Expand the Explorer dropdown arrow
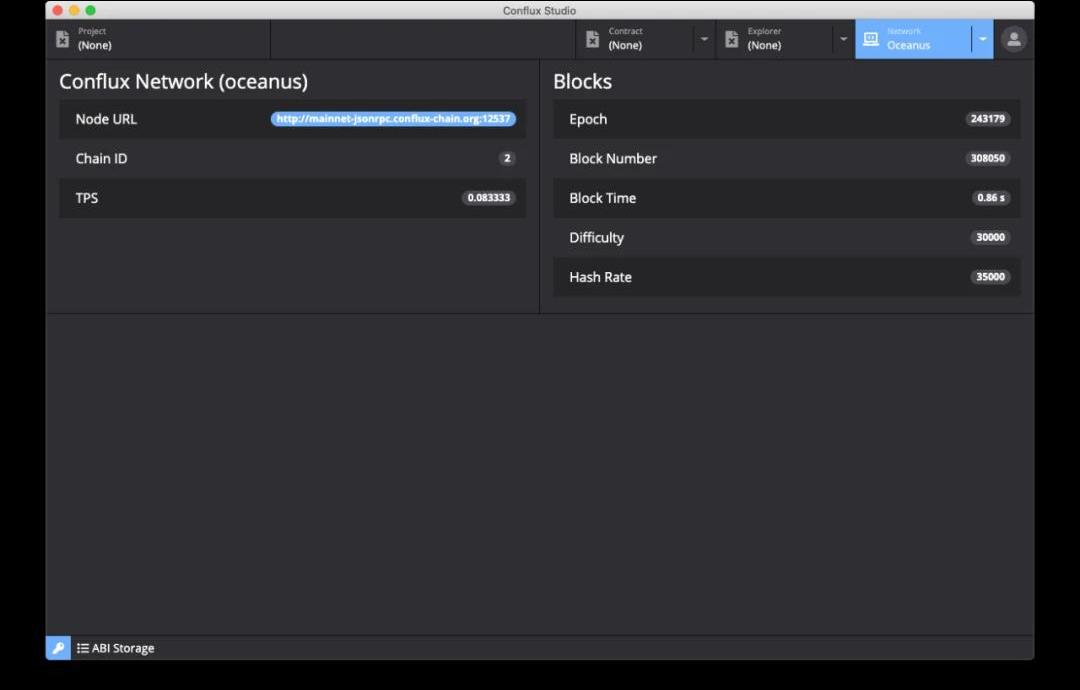The height and width of the screenshot is (690, 1080). click(843, 39)
